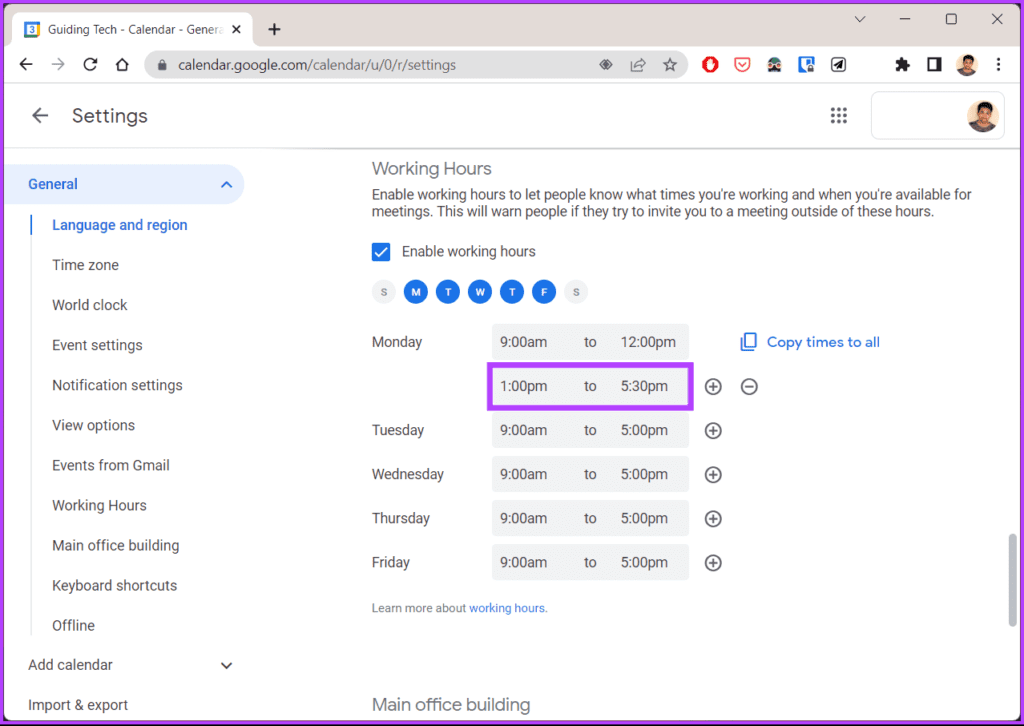Collapse the General settings section
This screenshot has width=1024, height=726.
click(226, 184)
